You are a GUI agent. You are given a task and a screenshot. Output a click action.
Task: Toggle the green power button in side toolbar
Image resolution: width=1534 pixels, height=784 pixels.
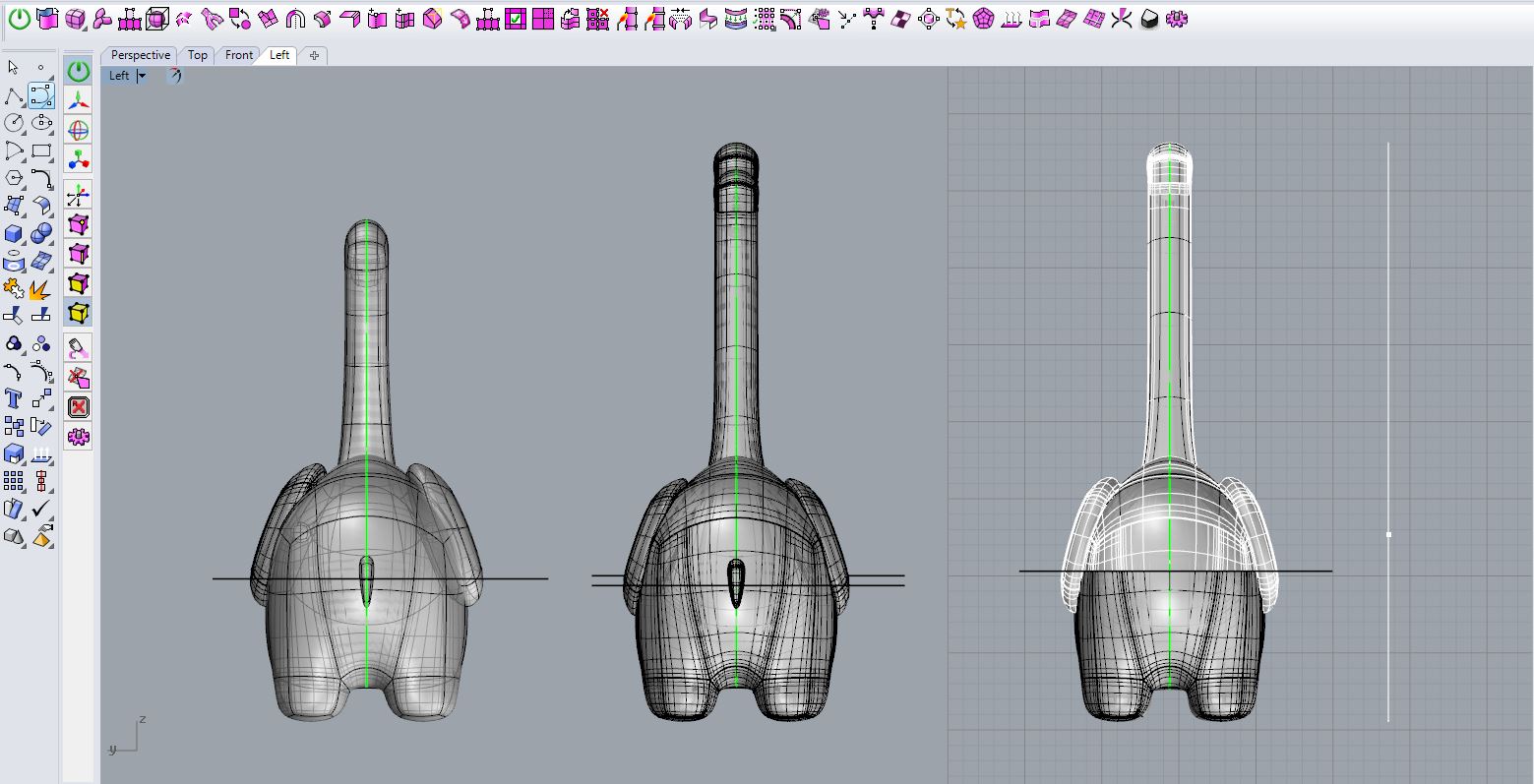(x=79, y=71)
